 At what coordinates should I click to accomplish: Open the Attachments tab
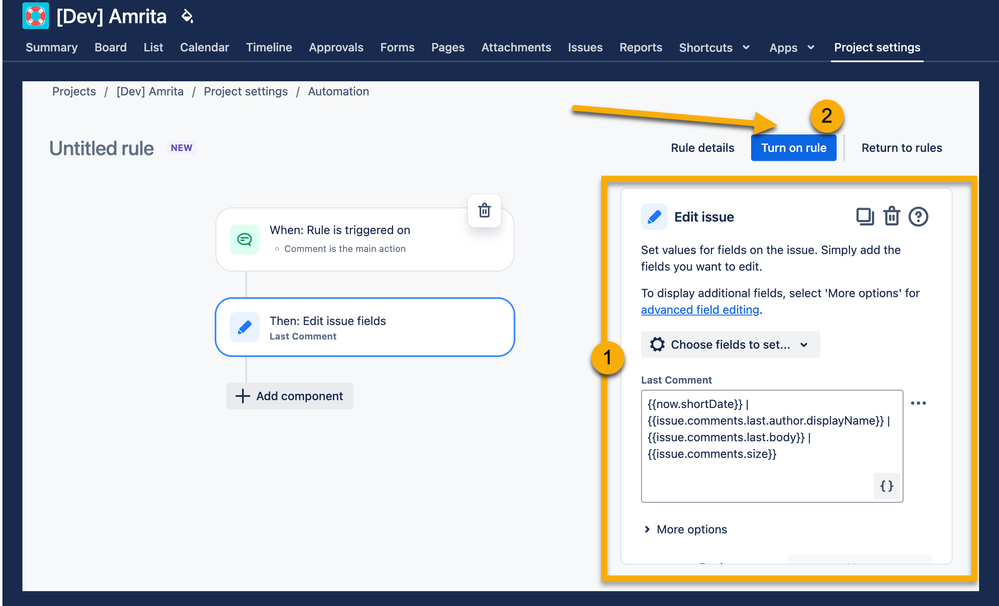(516, 47)
